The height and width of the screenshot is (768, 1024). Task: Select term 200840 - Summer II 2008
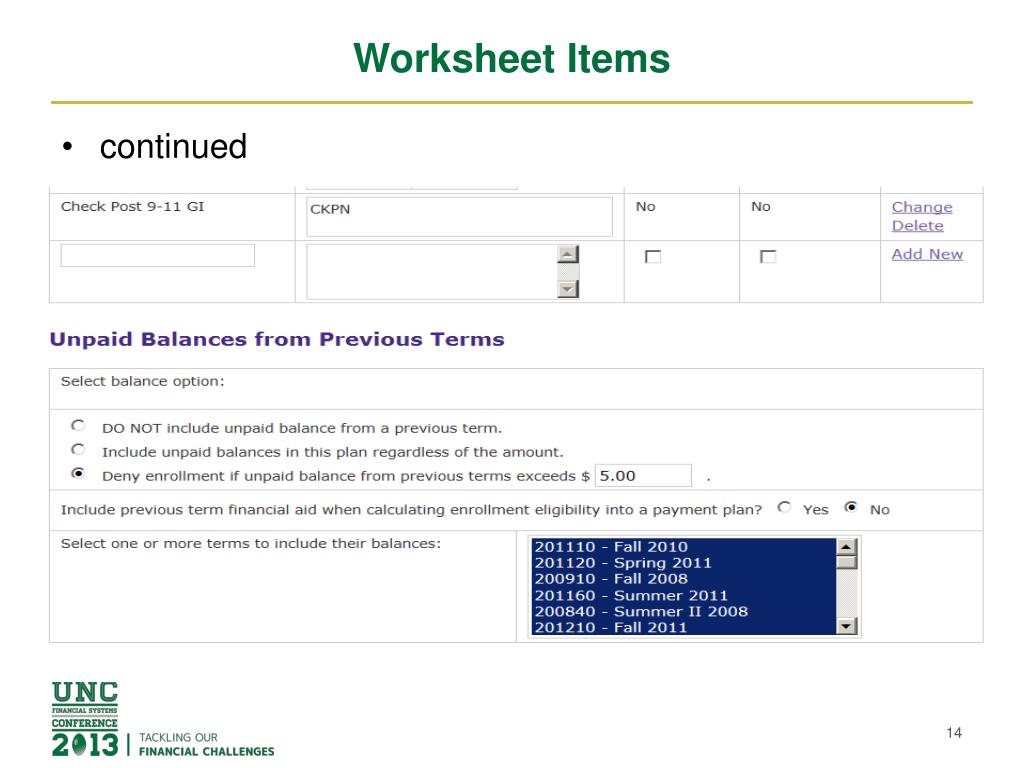(683, 611)
